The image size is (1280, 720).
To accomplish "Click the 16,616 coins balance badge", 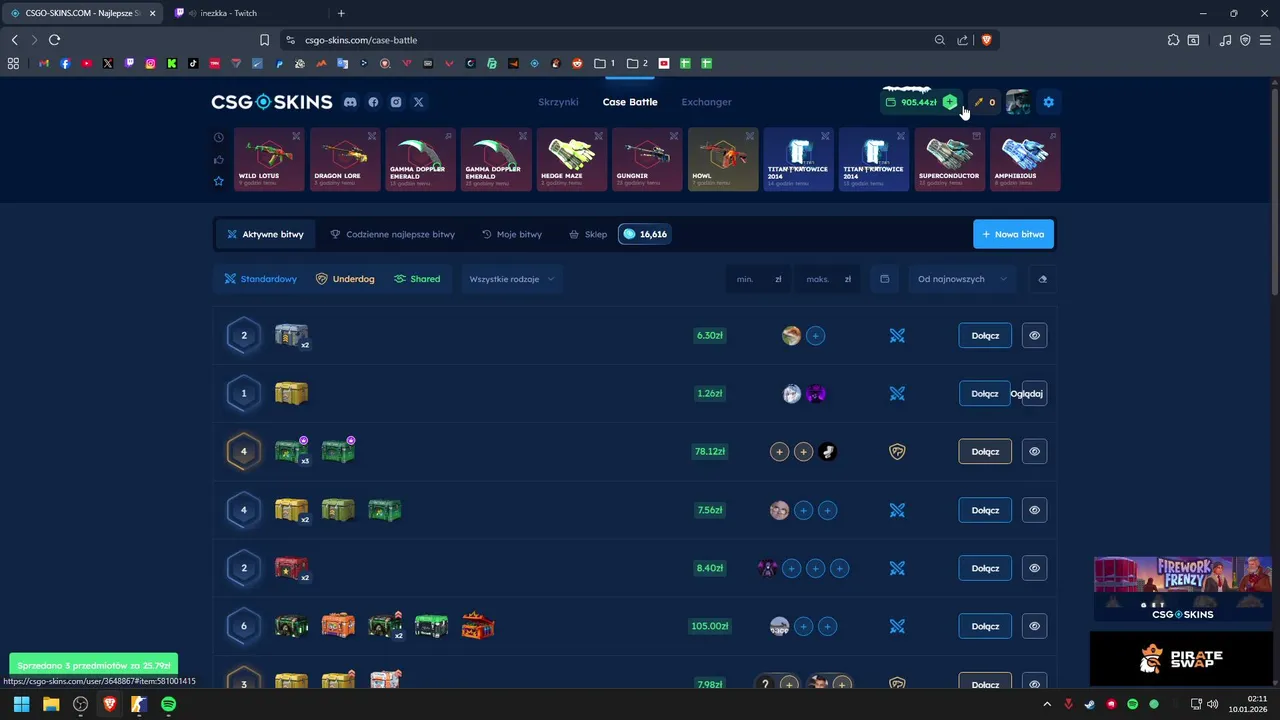I will click(x=645, y=234).
